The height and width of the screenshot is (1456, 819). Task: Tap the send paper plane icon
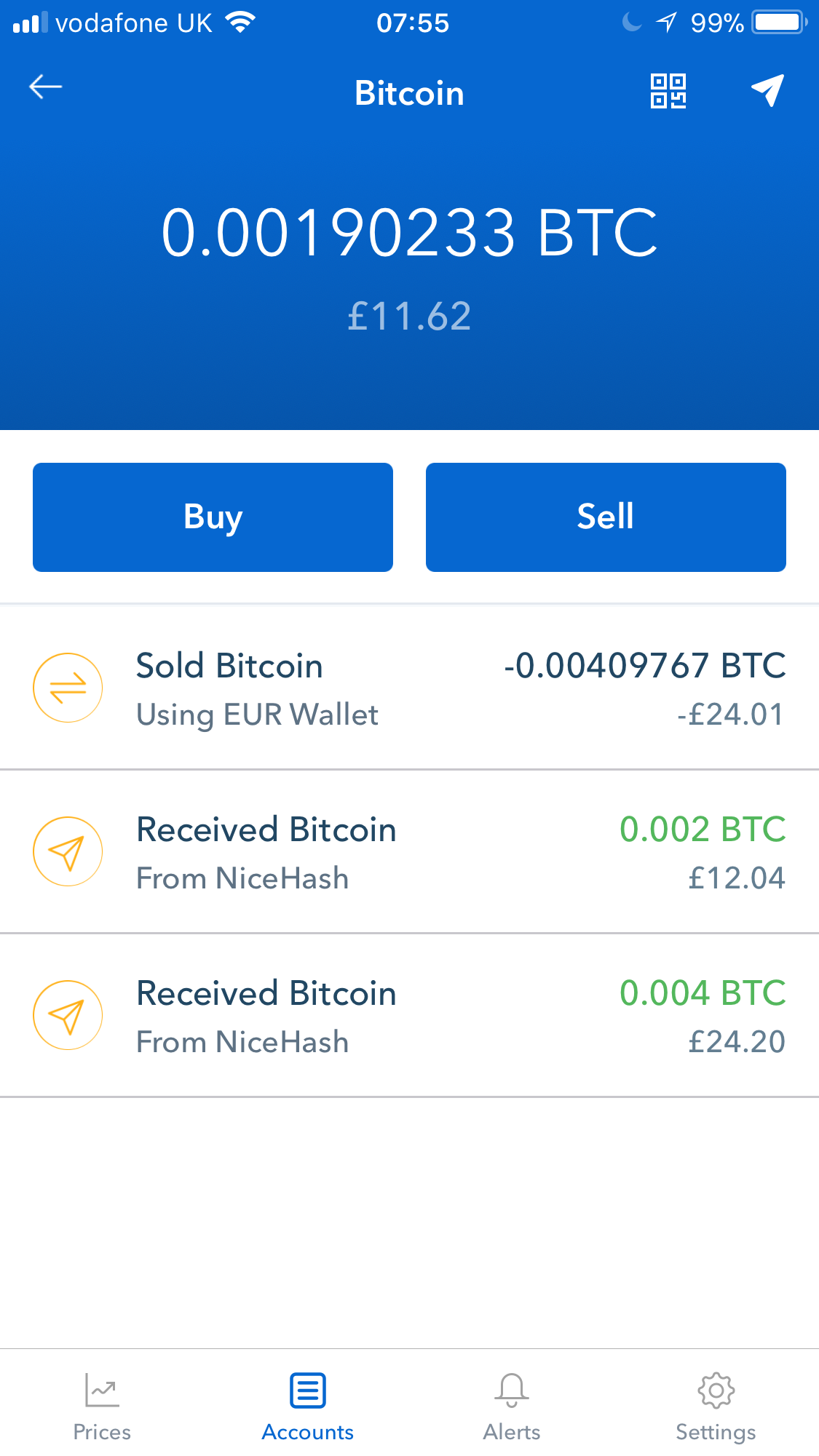[767, 90]
